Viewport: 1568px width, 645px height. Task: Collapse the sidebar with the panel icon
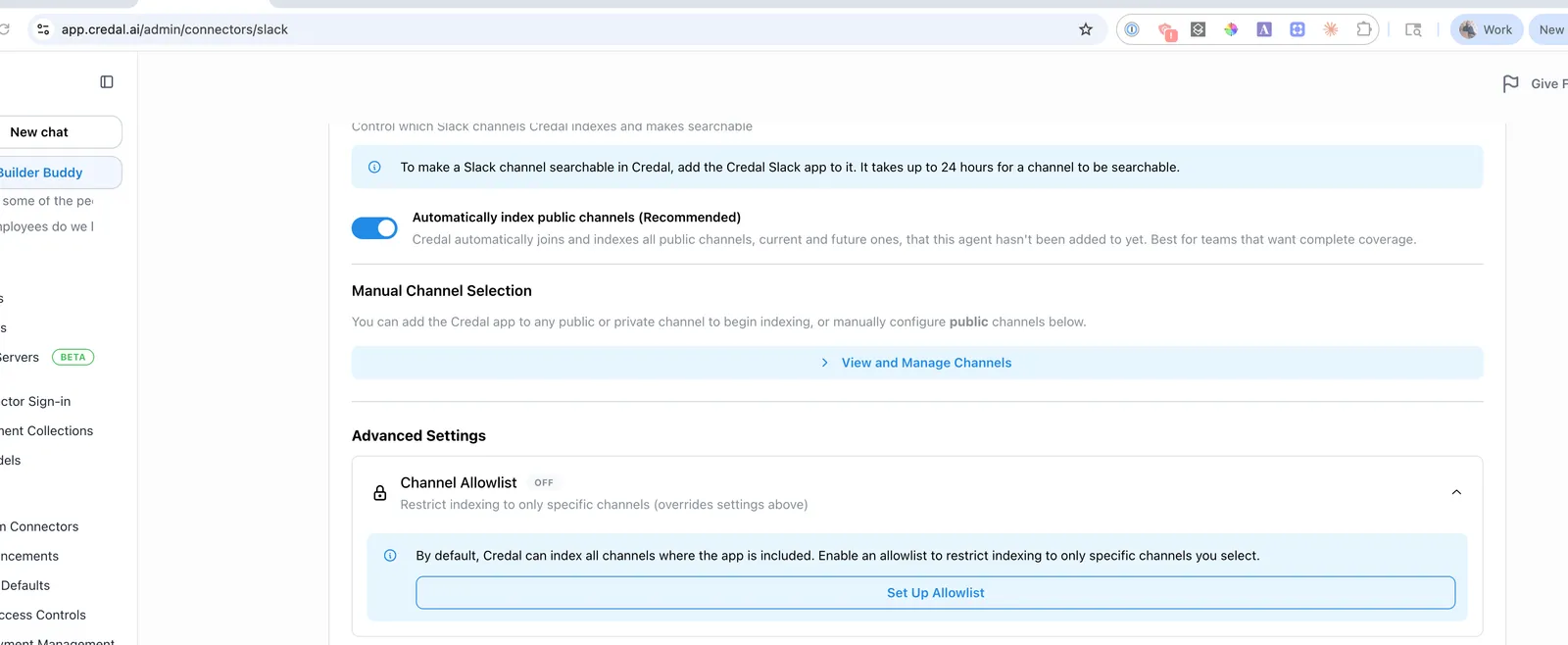coord(107,82)
